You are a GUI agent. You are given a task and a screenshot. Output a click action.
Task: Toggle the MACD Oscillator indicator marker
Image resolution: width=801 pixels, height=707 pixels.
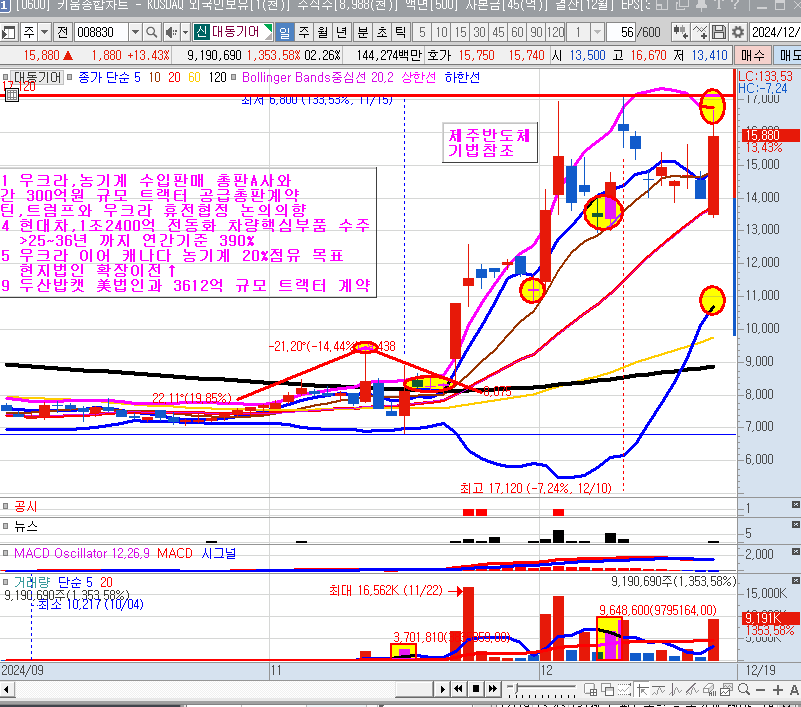(x=7, y=553)
